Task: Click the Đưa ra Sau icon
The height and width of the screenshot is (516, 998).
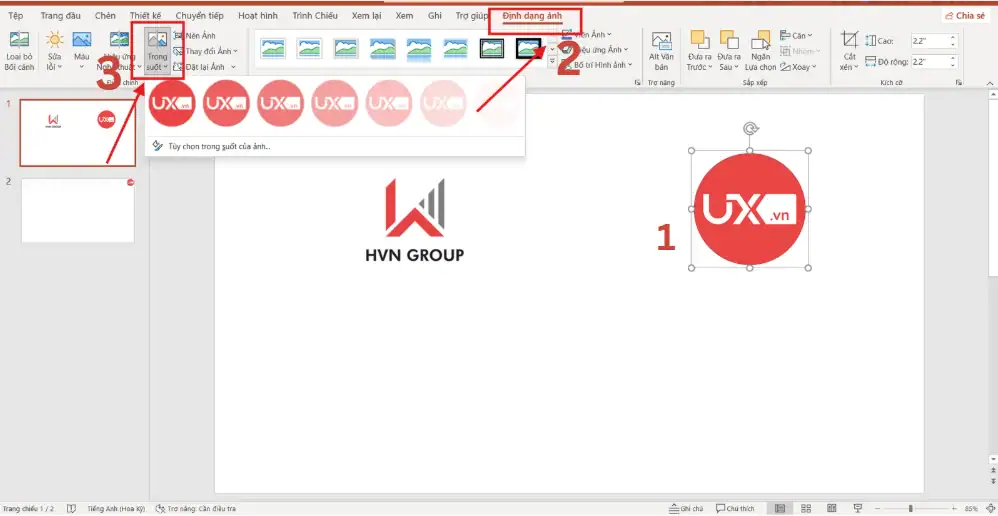Action: click(x=729, y=39)
